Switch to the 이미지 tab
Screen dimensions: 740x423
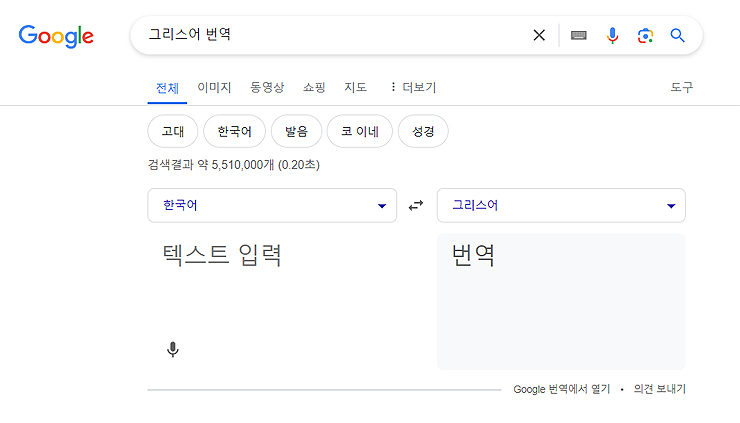[214, 87]
